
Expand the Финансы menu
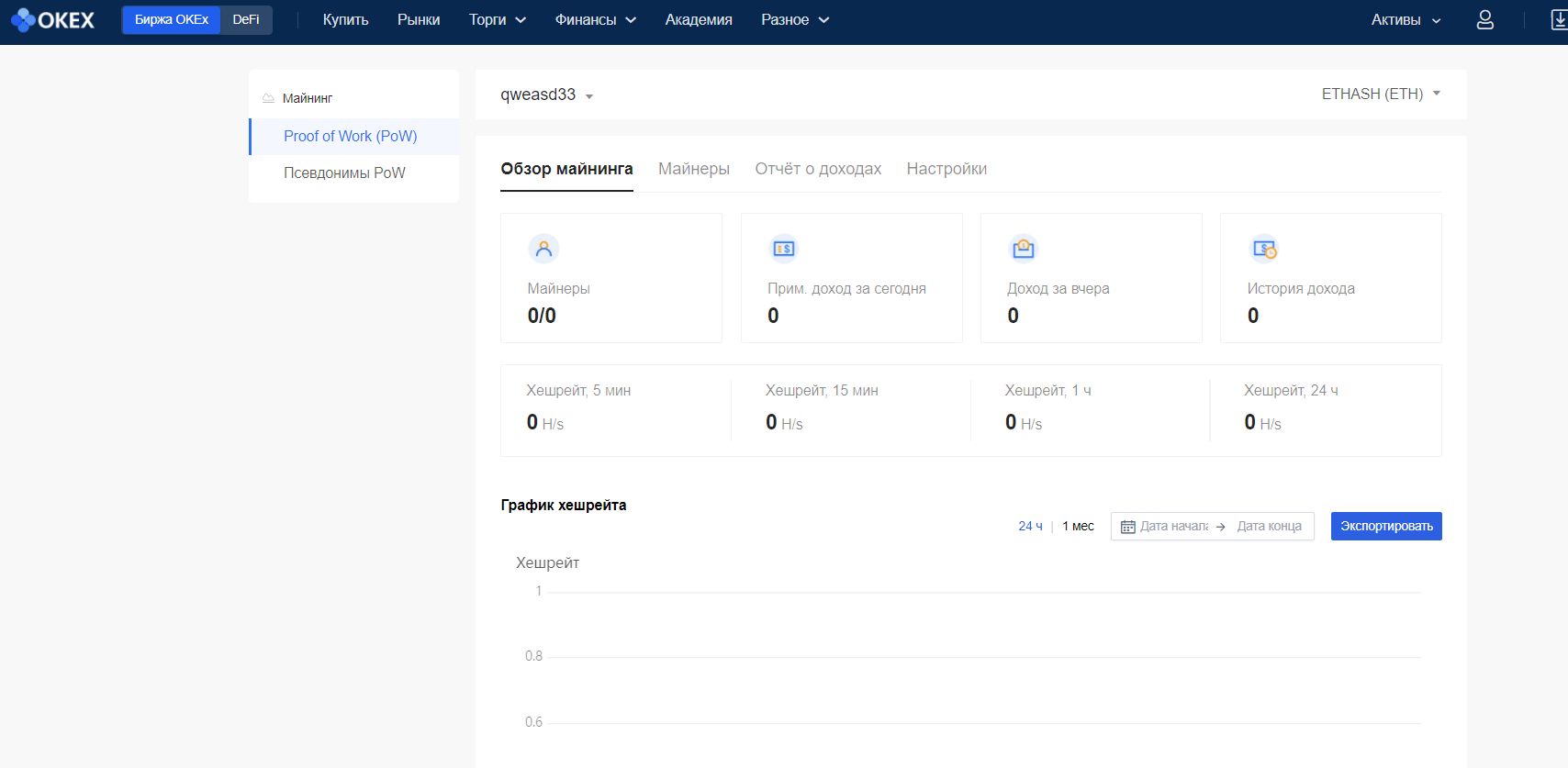pos(595,19)
